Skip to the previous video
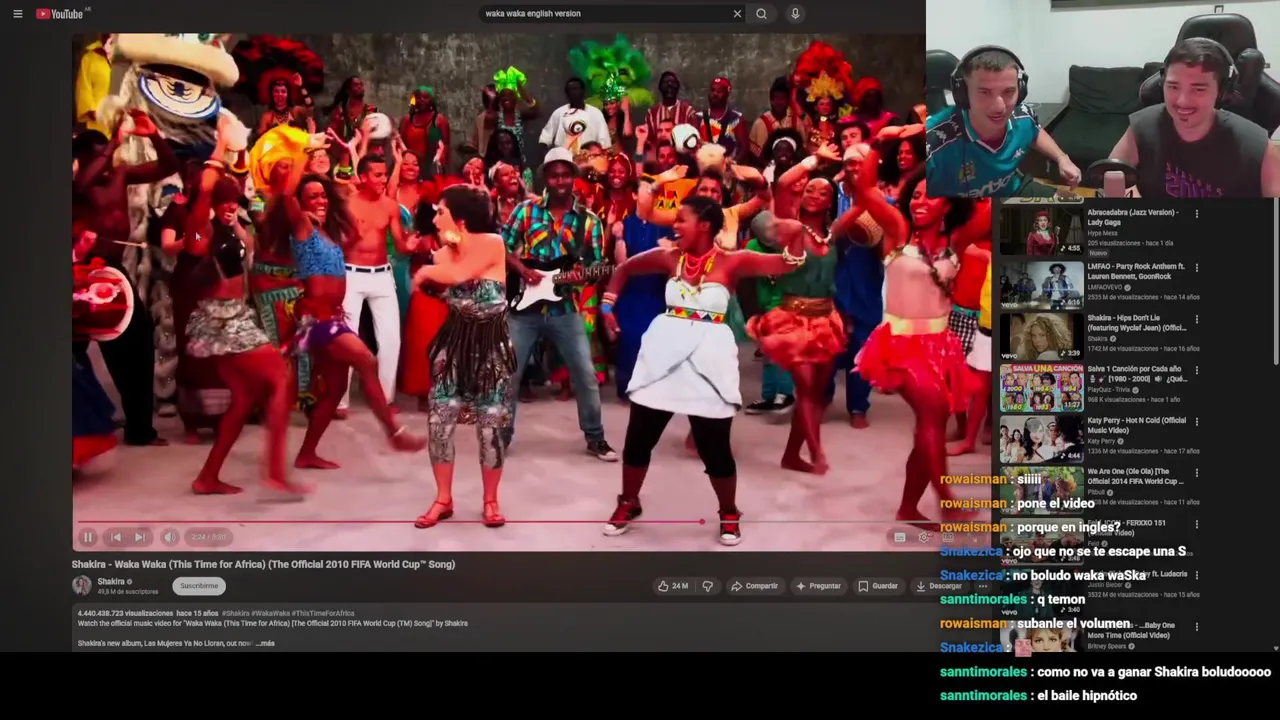This screenshot has width=1280, height=720. point(116,537)
